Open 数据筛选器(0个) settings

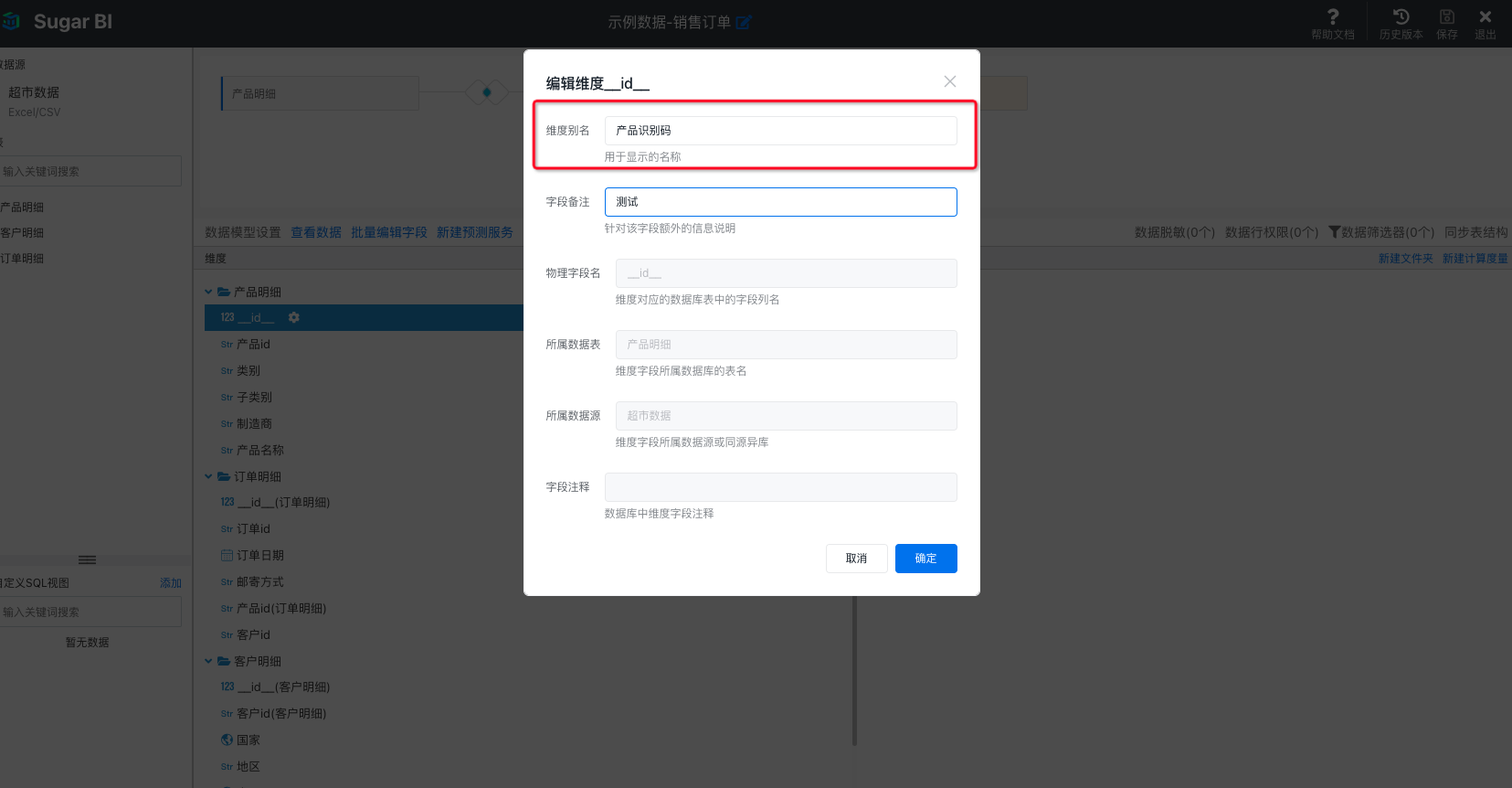1381,232
